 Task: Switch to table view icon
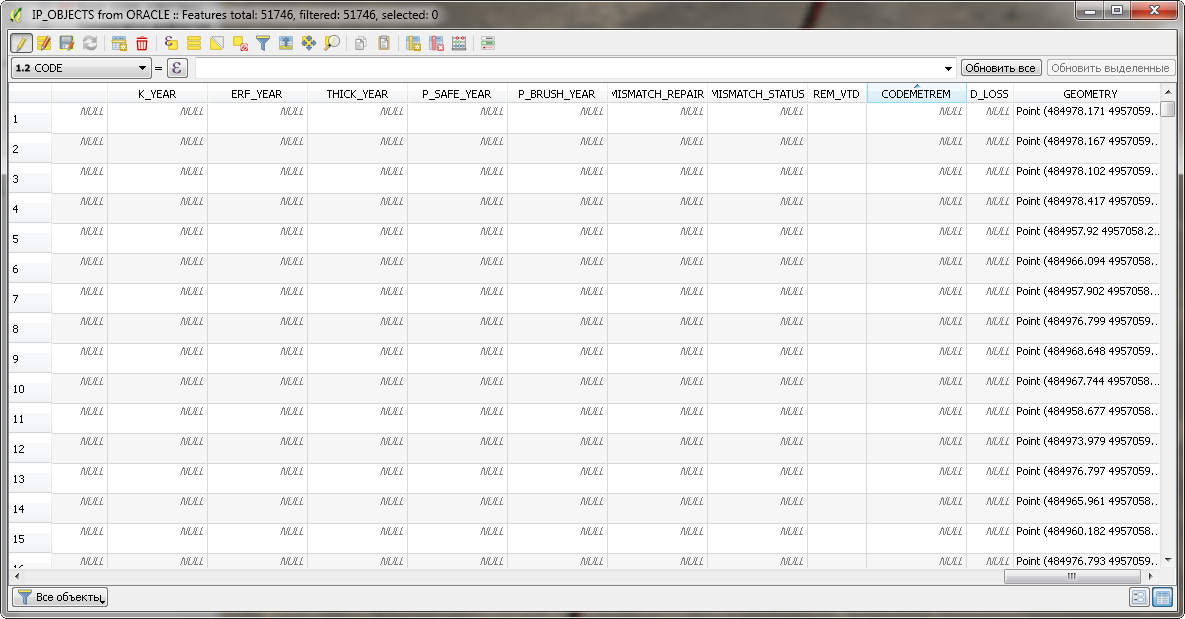(1162, 597)
